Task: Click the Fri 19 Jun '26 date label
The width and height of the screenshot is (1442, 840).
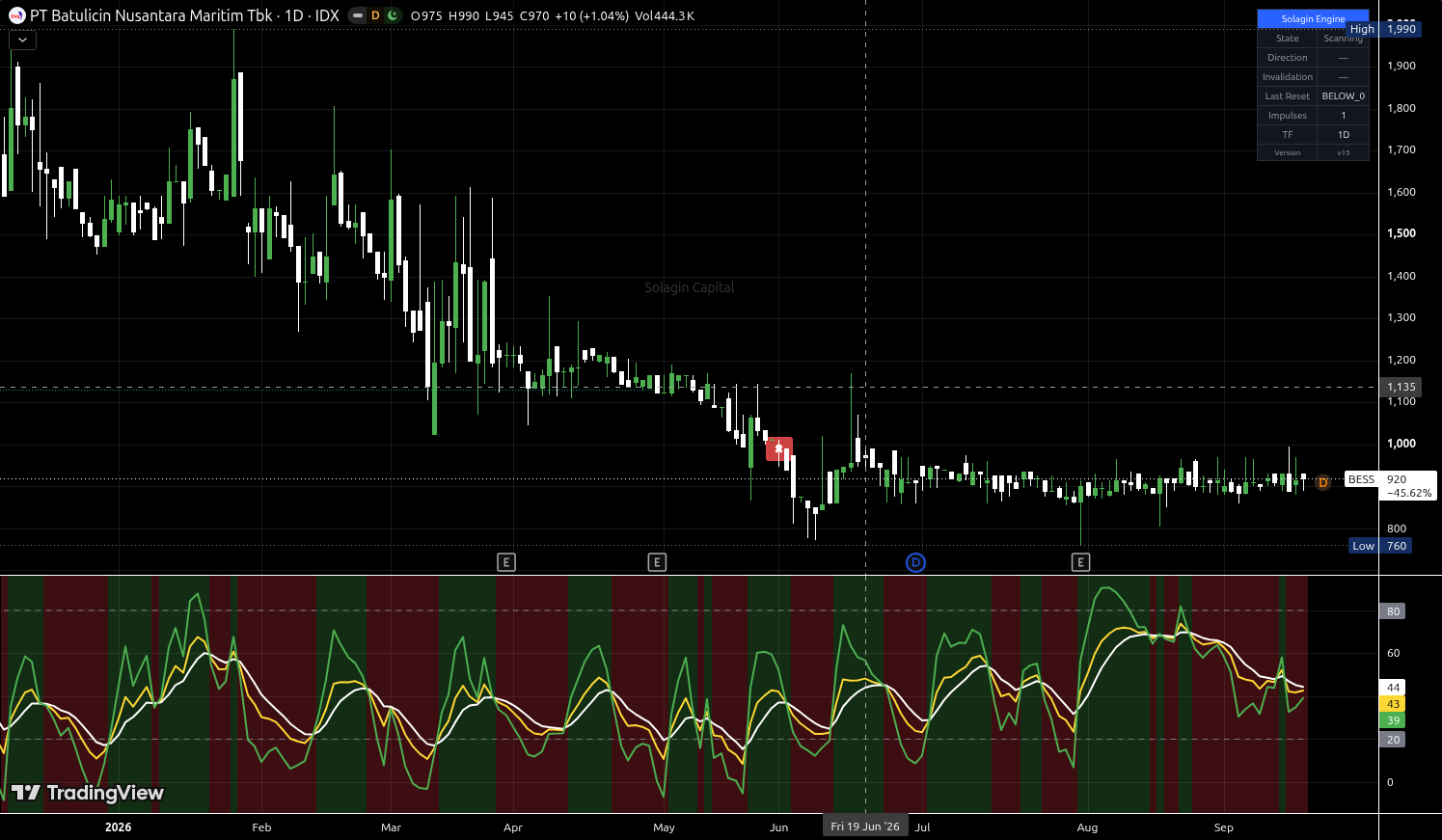Action: click(865, 826)
